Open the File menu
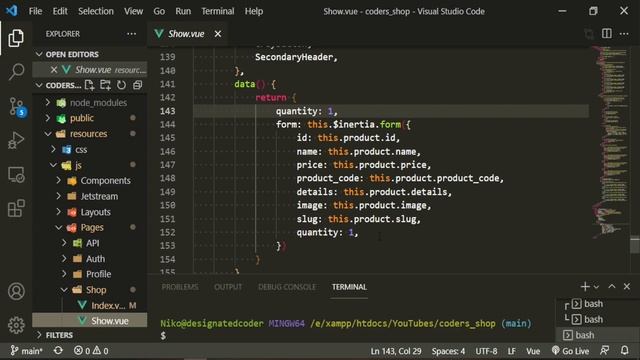 [36, 11]
